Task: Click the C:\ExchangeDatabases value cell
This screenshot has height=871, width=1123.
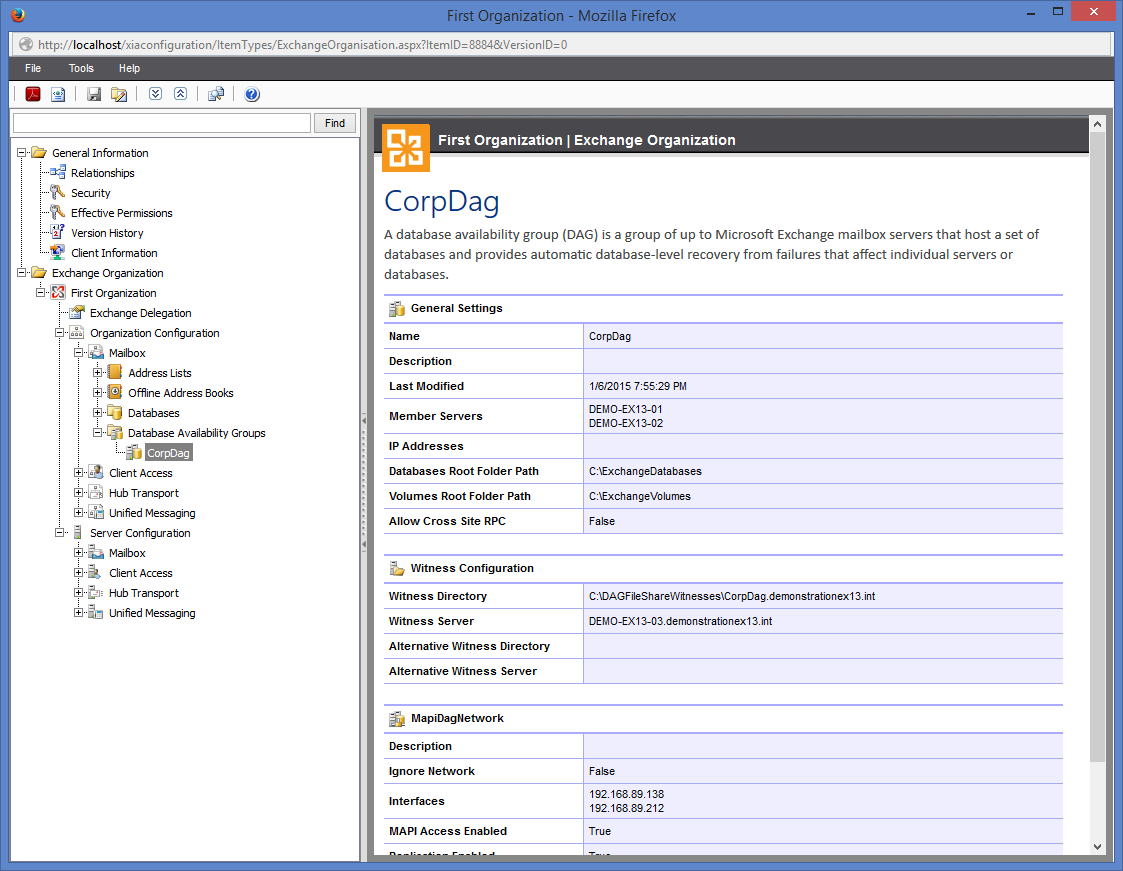Action: [x=823, y=471]
